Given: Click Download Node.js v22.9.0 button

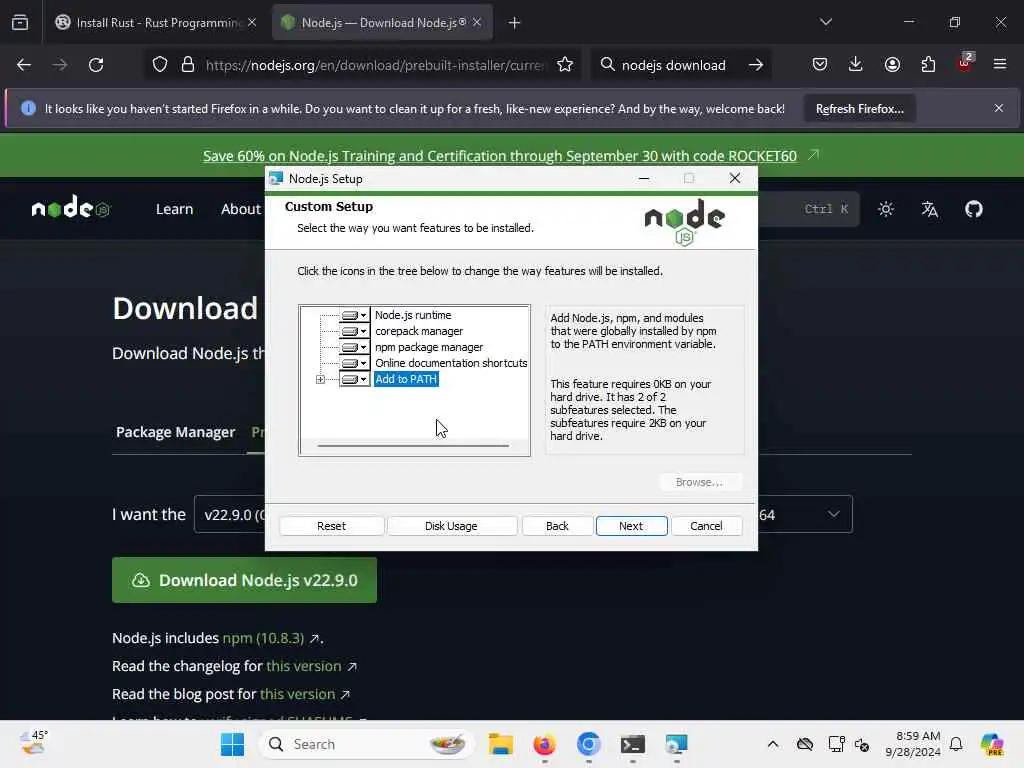Looking at the screenshot, I should point(244,580).
